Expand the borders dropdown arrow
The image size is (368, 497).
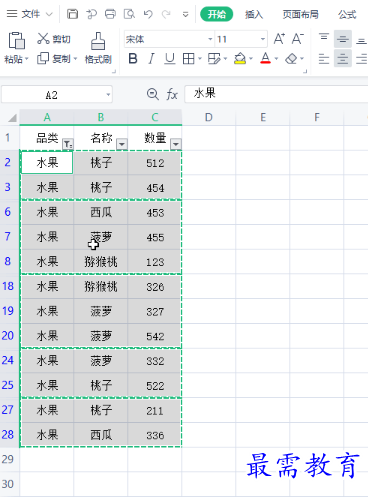200,59
